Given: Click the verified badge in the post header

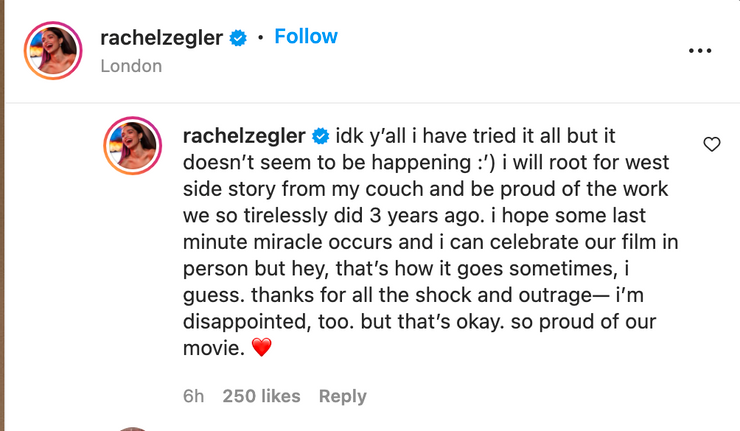Looking at the screenshot, I should tap(238, 38).
